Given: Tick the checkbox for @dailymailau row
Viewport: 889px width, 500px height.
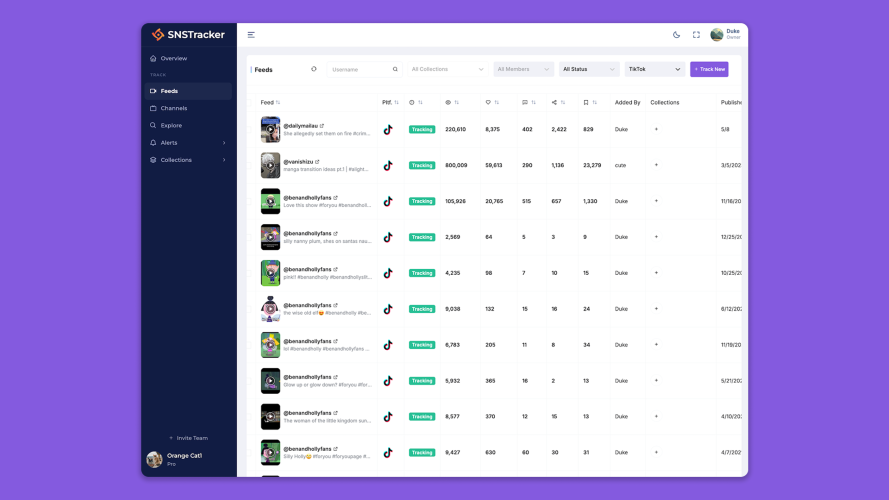Looking at the screenshot, I should pos(249,129).
